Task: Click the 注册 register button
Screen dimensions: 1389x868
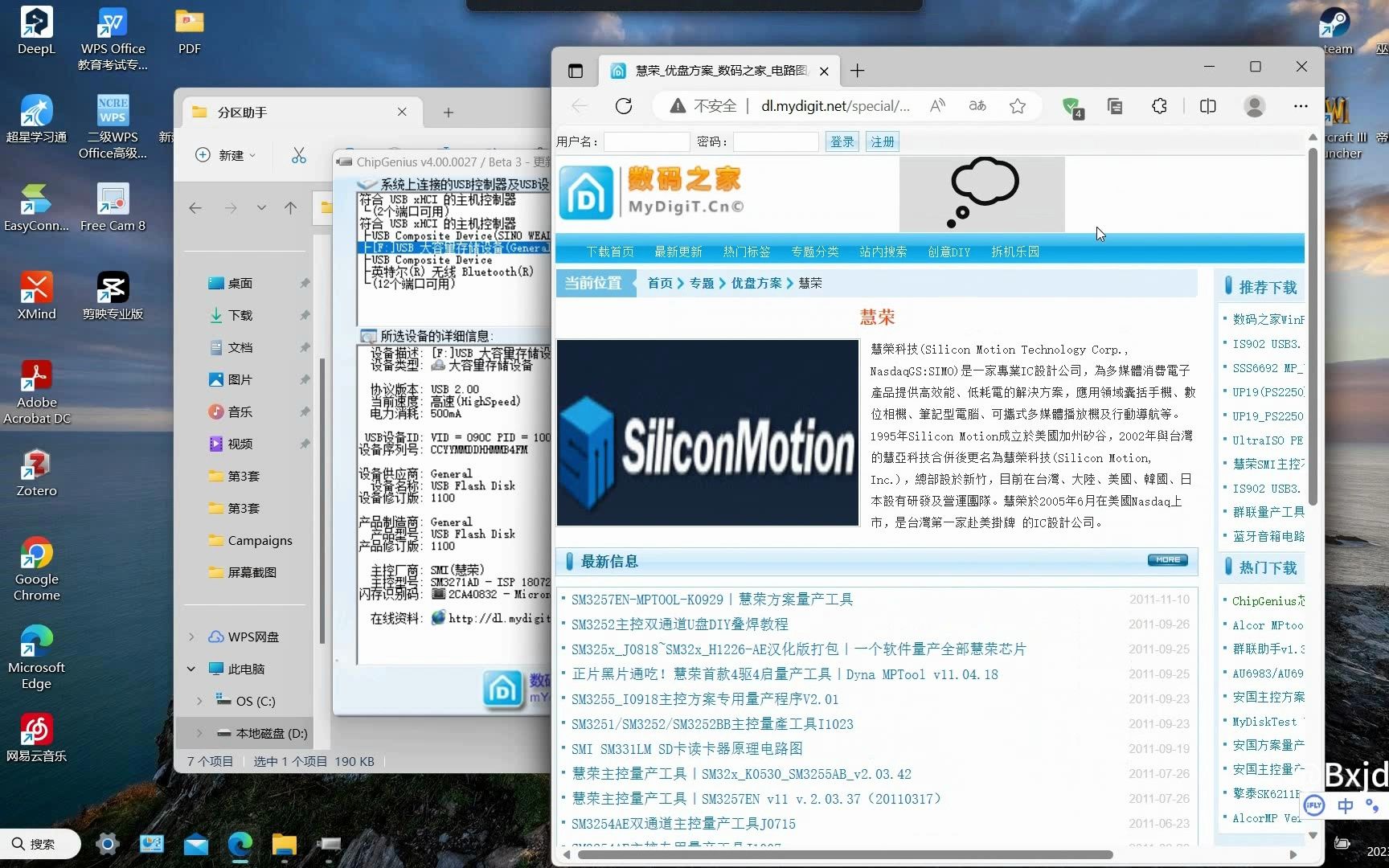Action: [883, 141]
